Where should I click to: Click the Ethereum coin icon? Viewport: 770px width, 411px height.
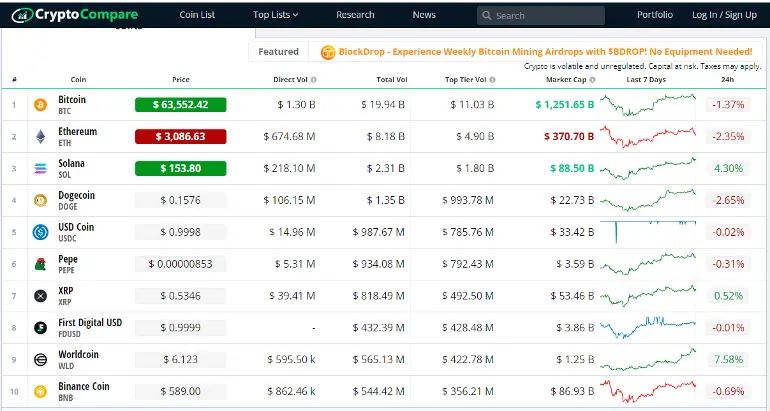coord(41,136)
